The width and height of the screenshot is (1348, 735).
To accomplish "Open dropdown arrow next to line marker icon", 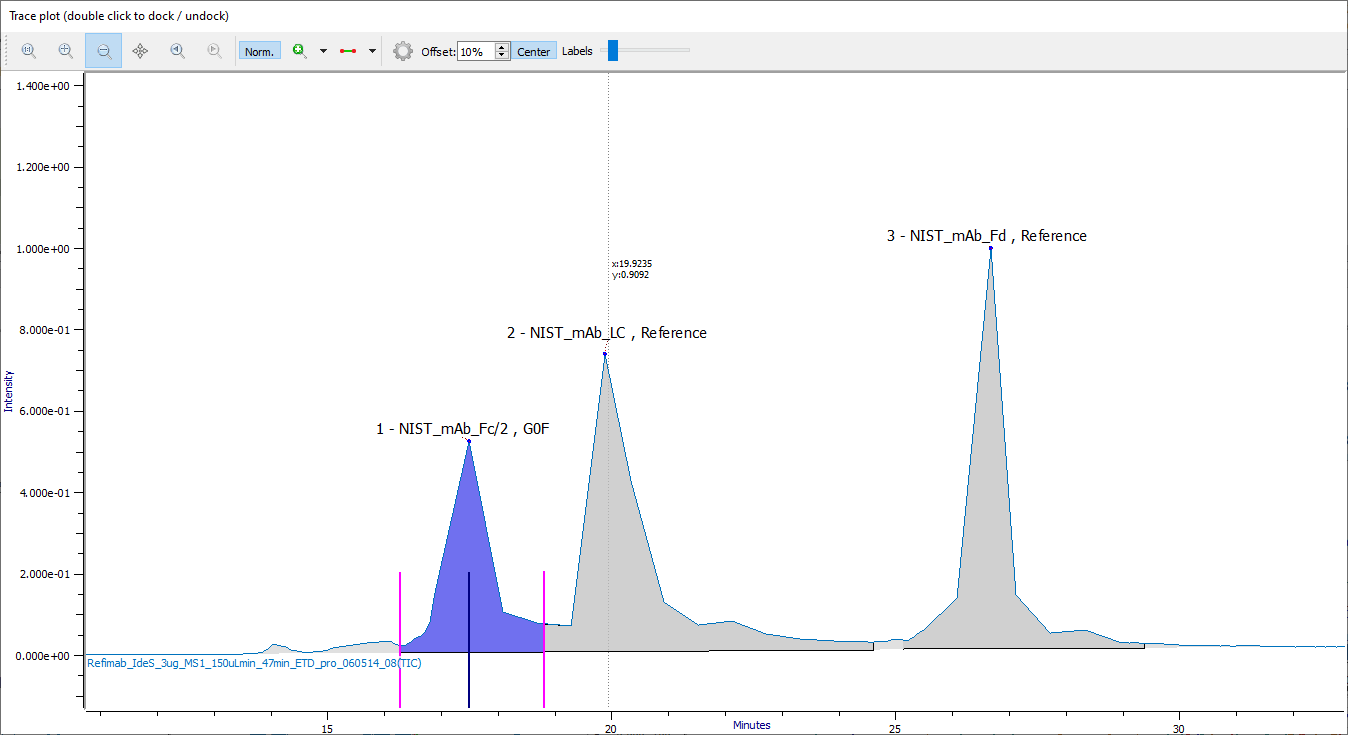I will coord(372,51).
